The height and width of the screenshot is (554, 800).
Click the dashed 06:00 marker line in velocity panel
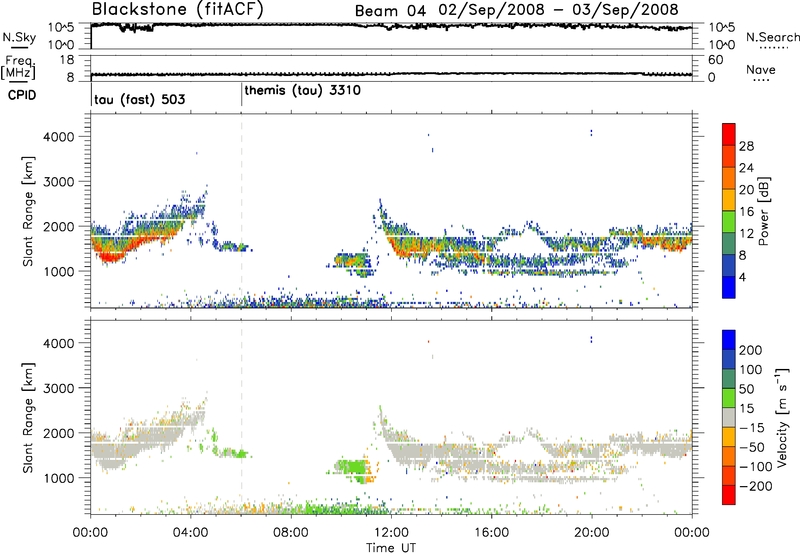pyautogui.click(x=241, y=417)
